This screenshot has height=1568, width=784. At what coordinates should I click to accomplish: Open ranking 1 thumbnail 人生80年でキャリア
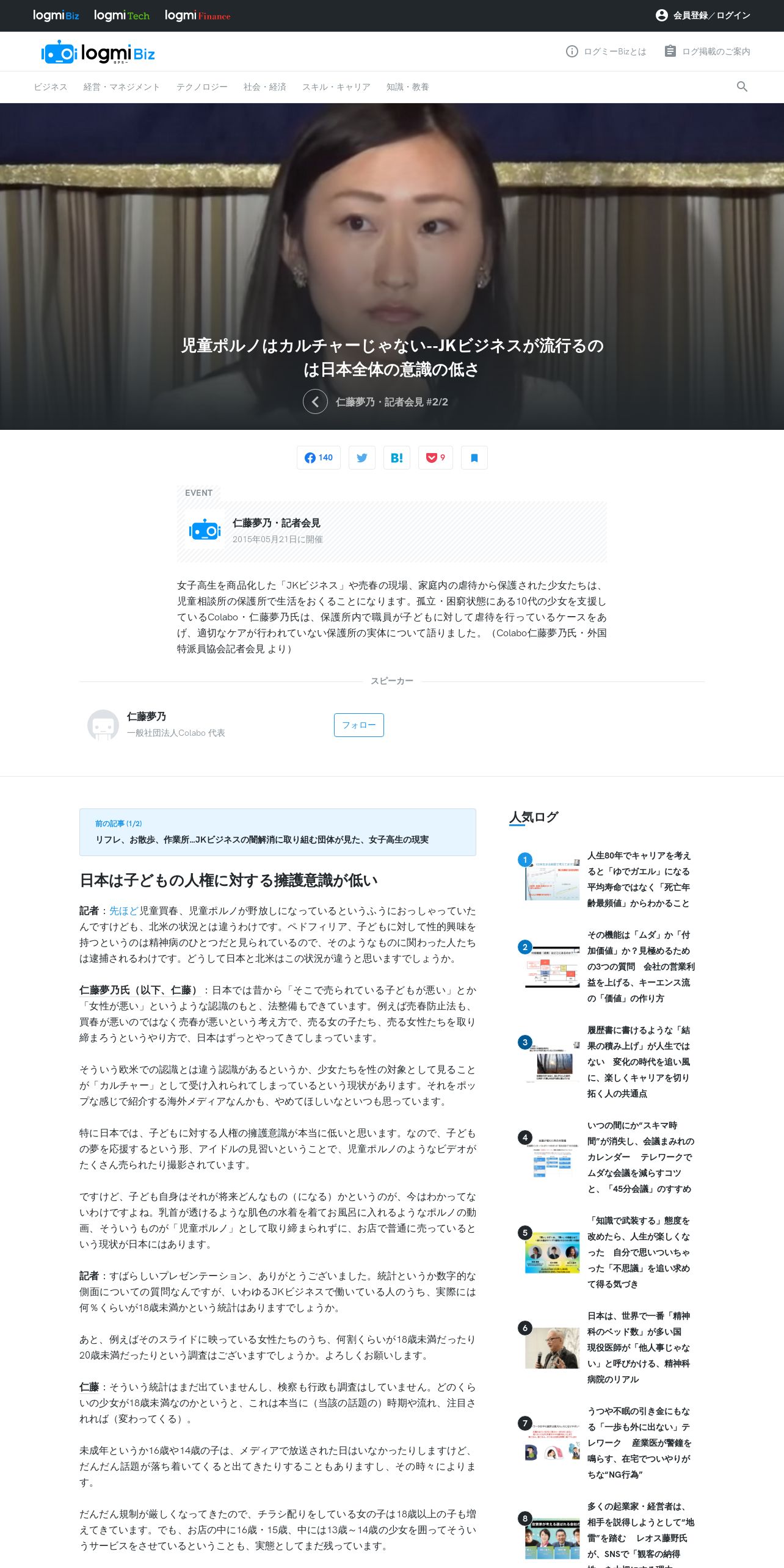click(553, 879)
